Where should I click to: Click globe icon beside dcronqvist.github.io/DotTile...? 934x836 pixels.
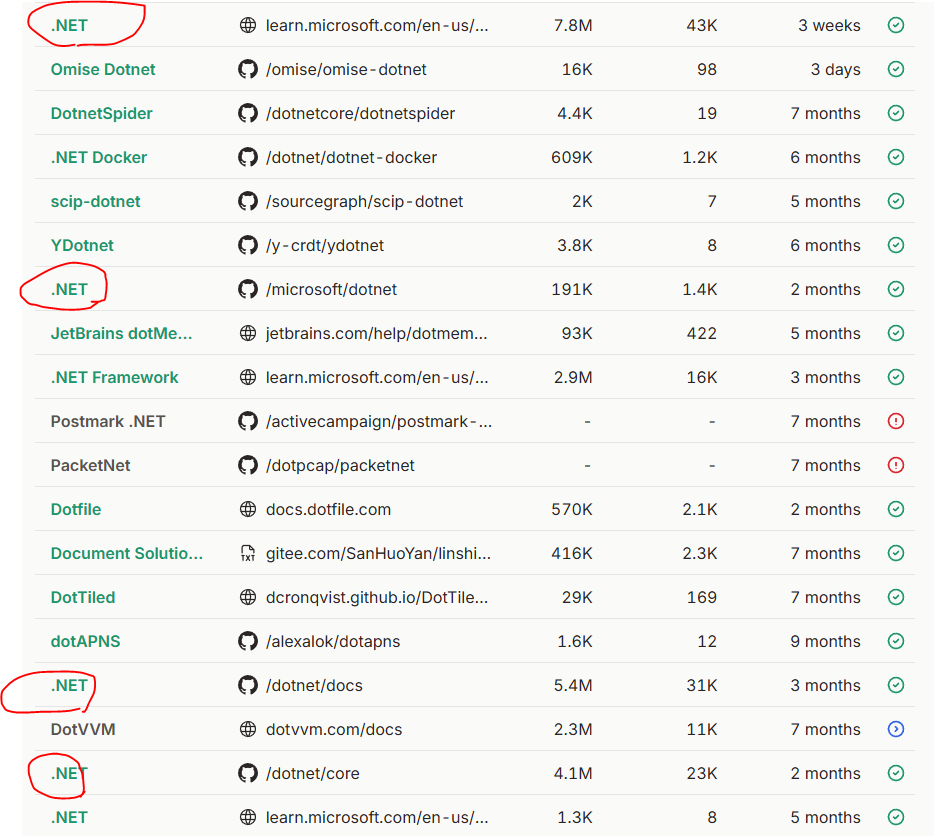pos(248,598)
